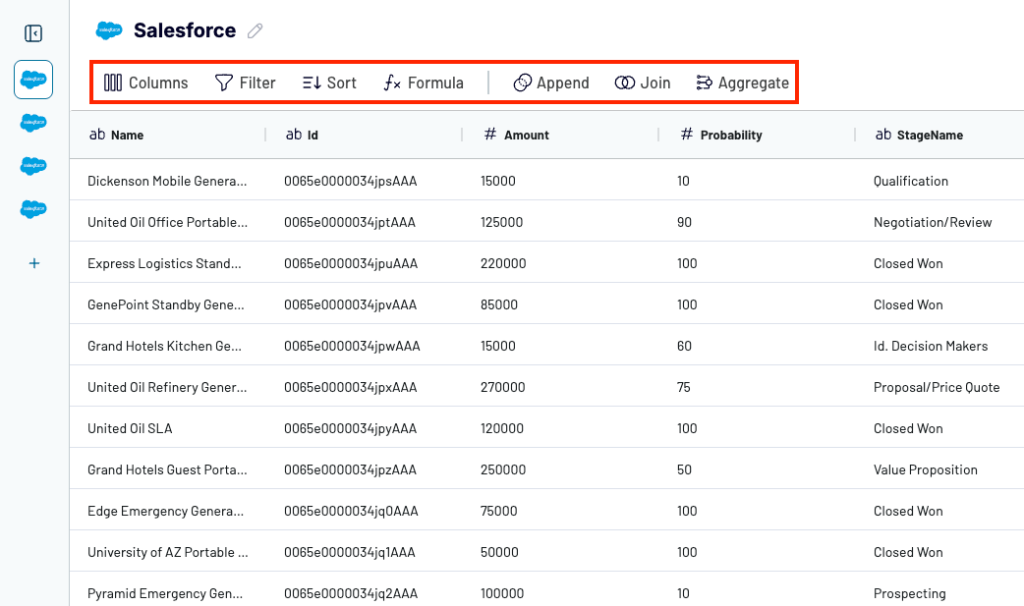Click the Amount value 100000

502,593
